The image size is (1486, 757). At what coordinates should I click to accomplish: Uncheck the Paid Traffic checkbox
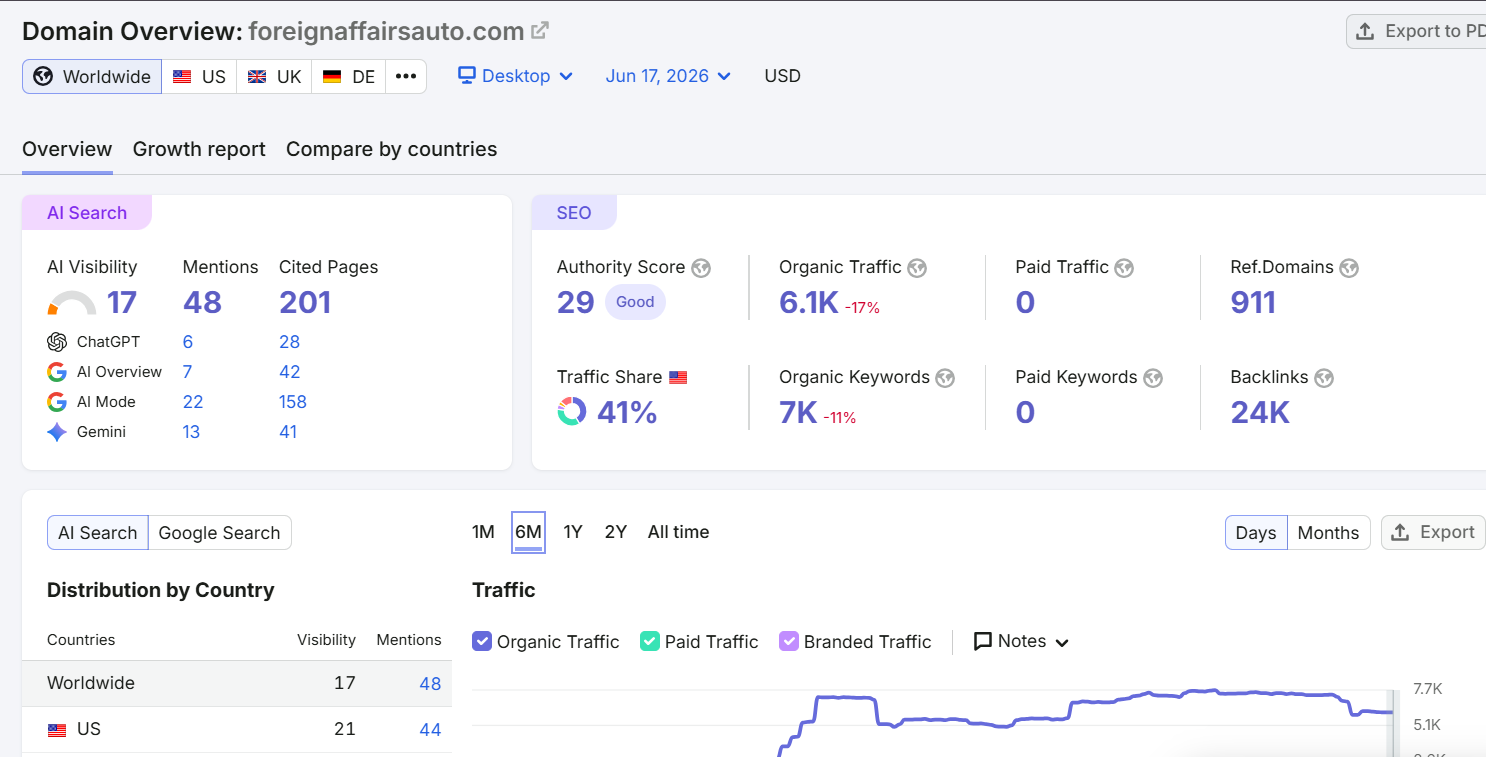[650, 642]
